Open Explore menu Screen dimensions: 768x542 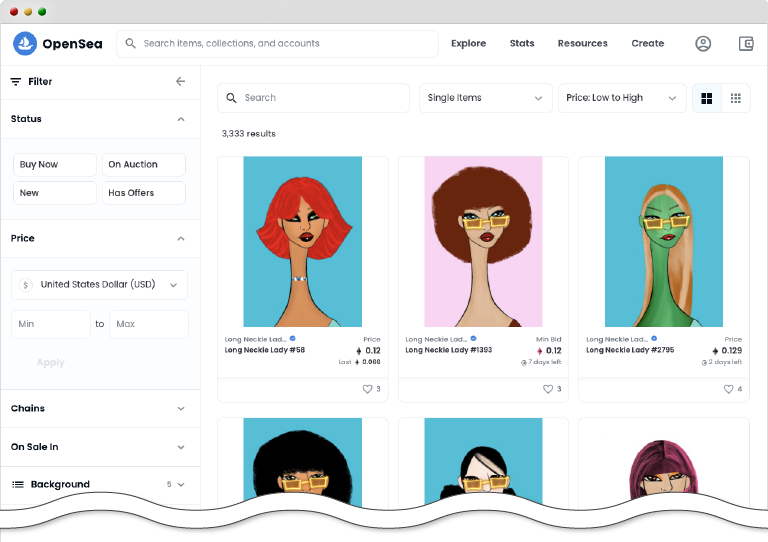(468, 43)
